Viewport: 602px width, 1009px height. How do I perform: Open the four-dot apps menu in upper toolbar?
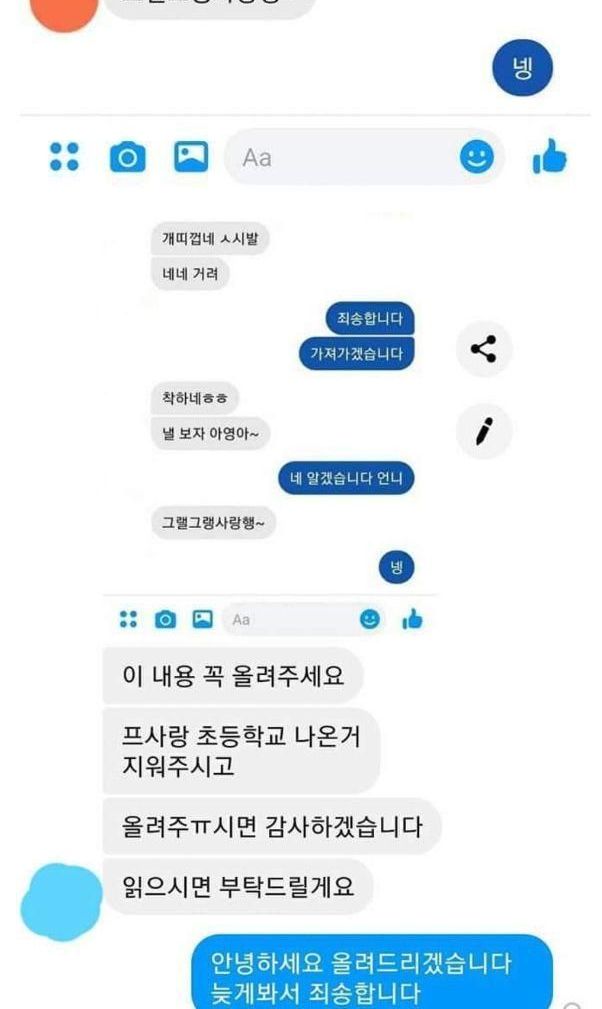coord(64,156)
